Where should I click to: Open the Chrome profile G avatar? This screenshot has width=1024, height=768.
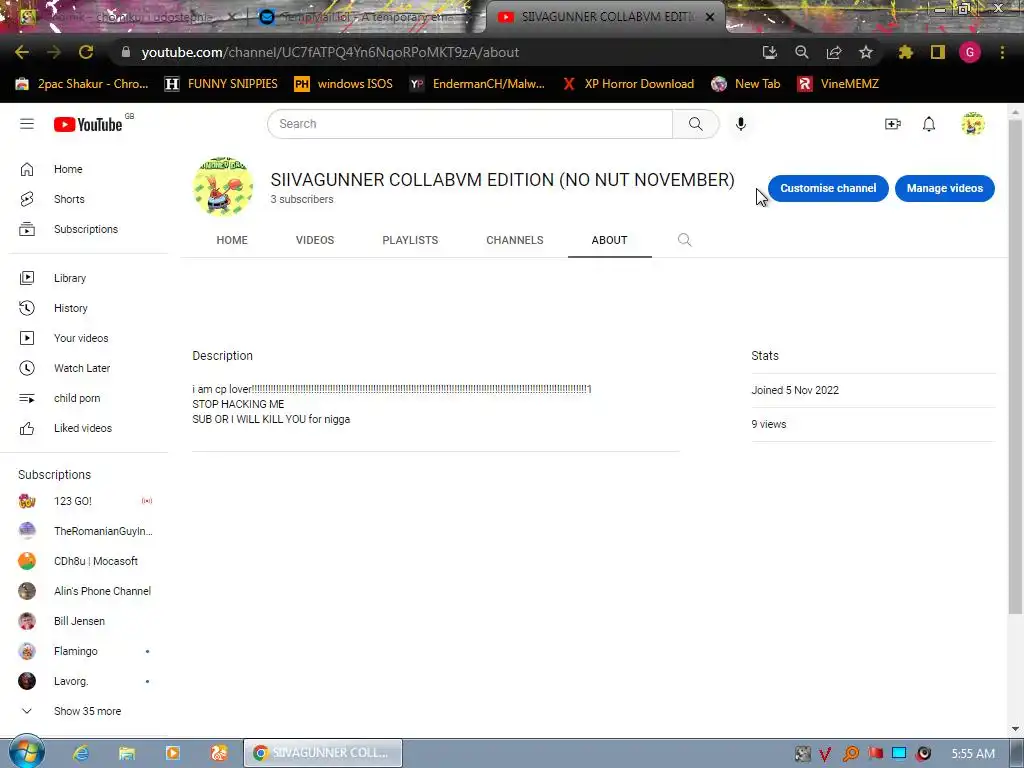click(x=970, y=52)
